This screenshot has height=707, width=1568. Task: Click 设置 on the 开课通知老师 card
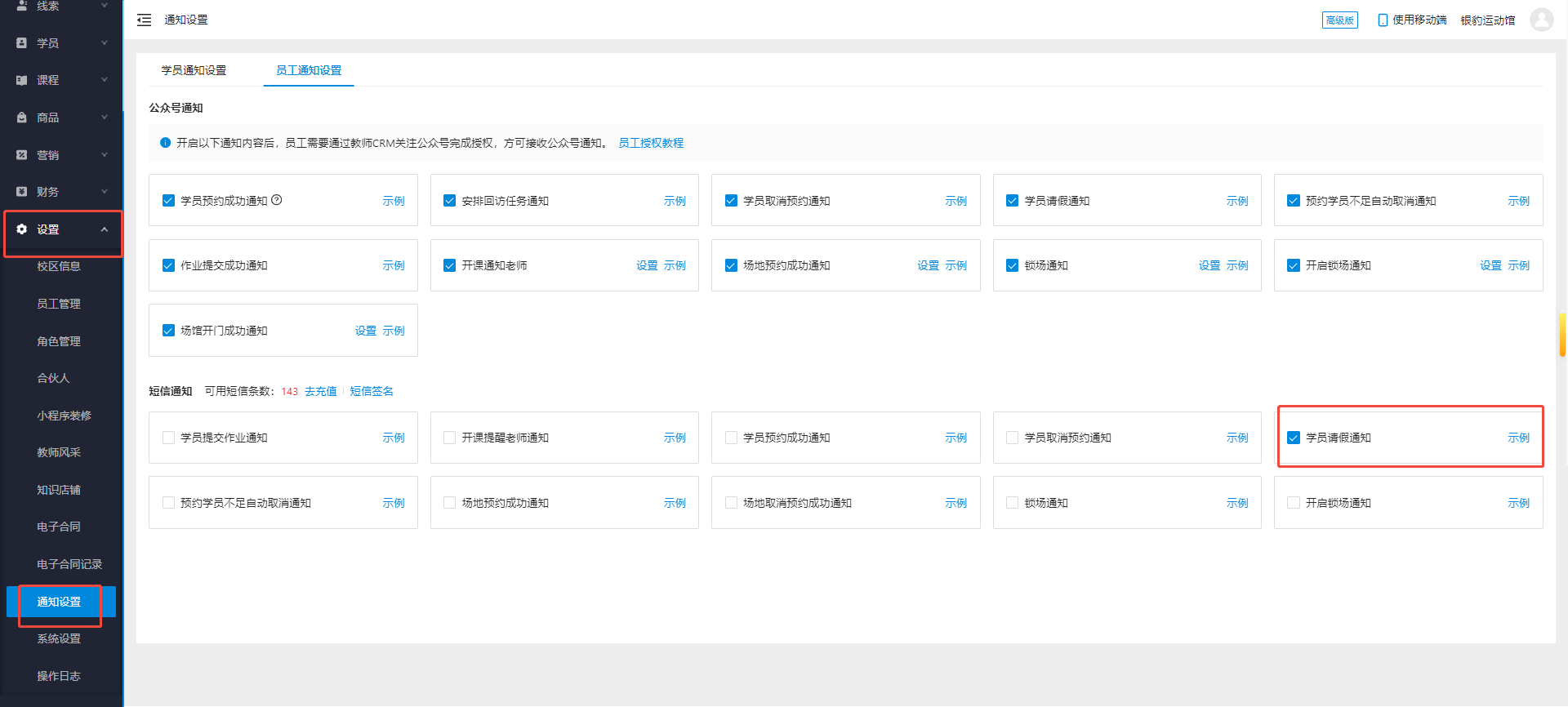coord(647,265)
